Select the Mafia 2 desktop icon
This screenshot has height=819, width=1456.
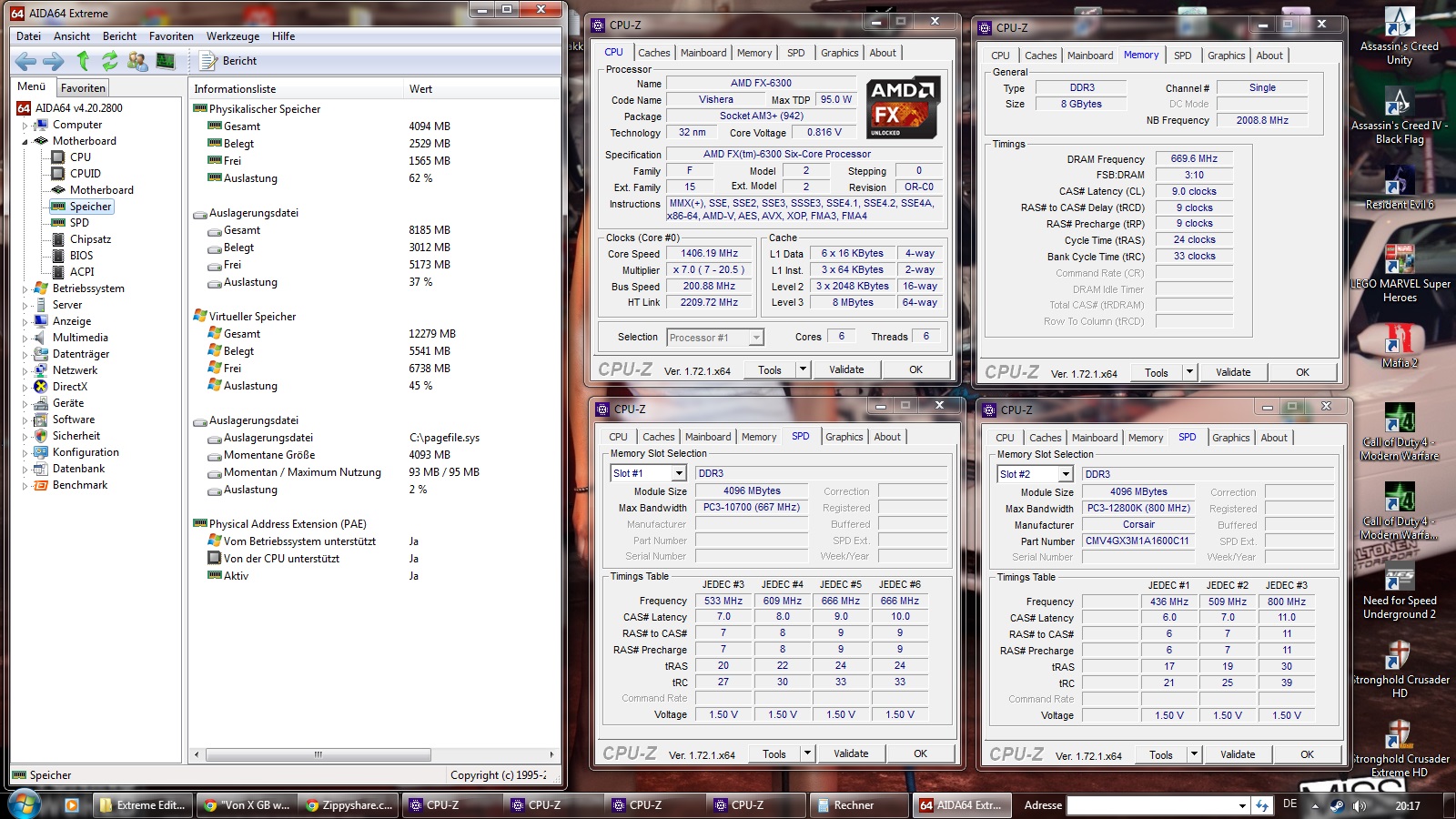point(1400,347)
